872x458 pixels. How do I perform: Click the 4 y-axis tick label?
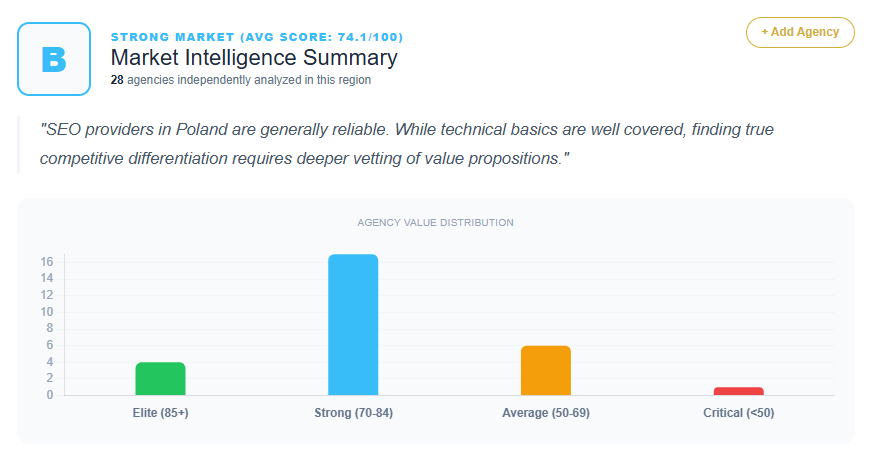pos(50,362)
